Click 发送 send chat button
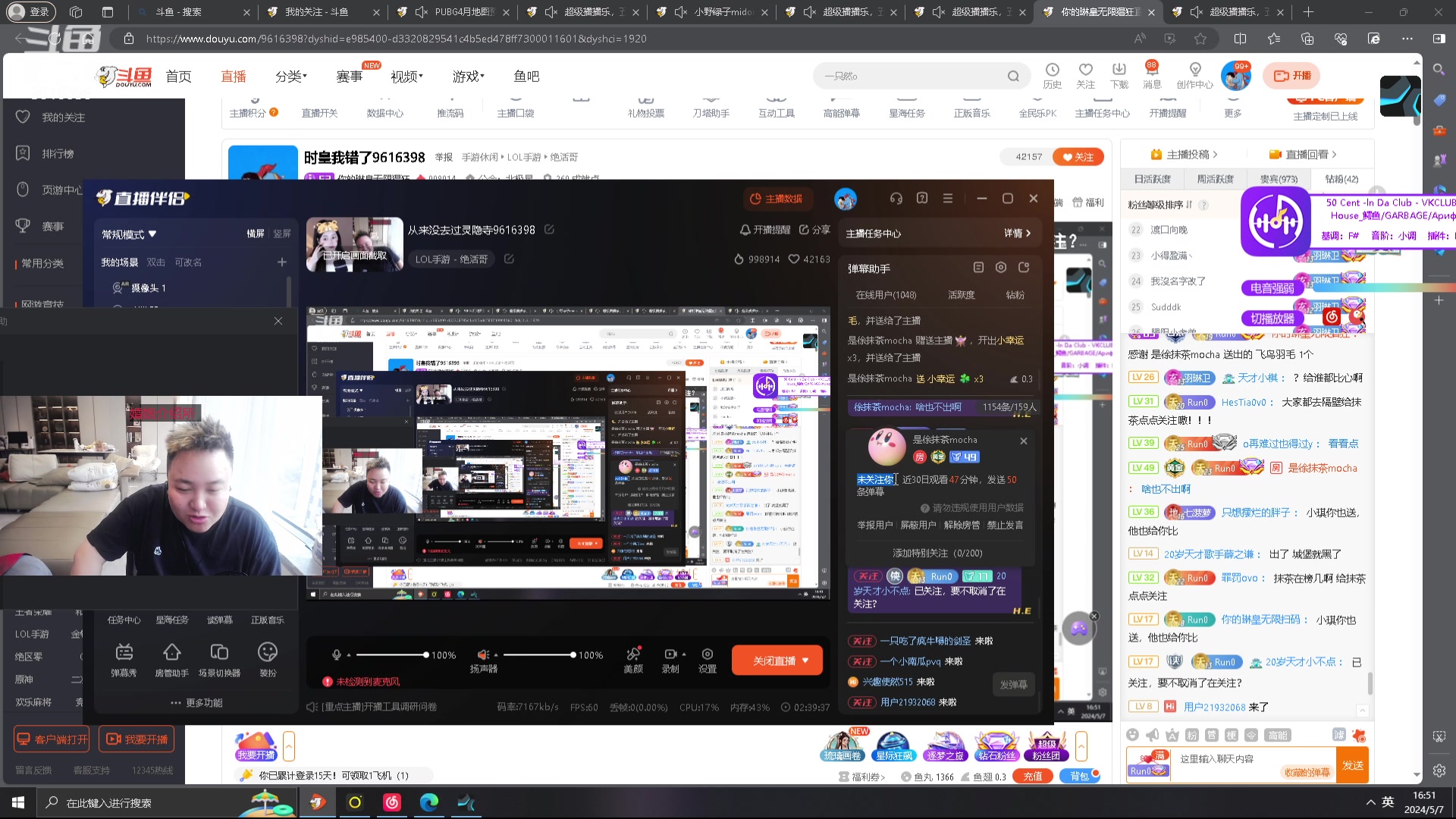This screenshot has height=819, width=1456. [x=1352, y=765]
